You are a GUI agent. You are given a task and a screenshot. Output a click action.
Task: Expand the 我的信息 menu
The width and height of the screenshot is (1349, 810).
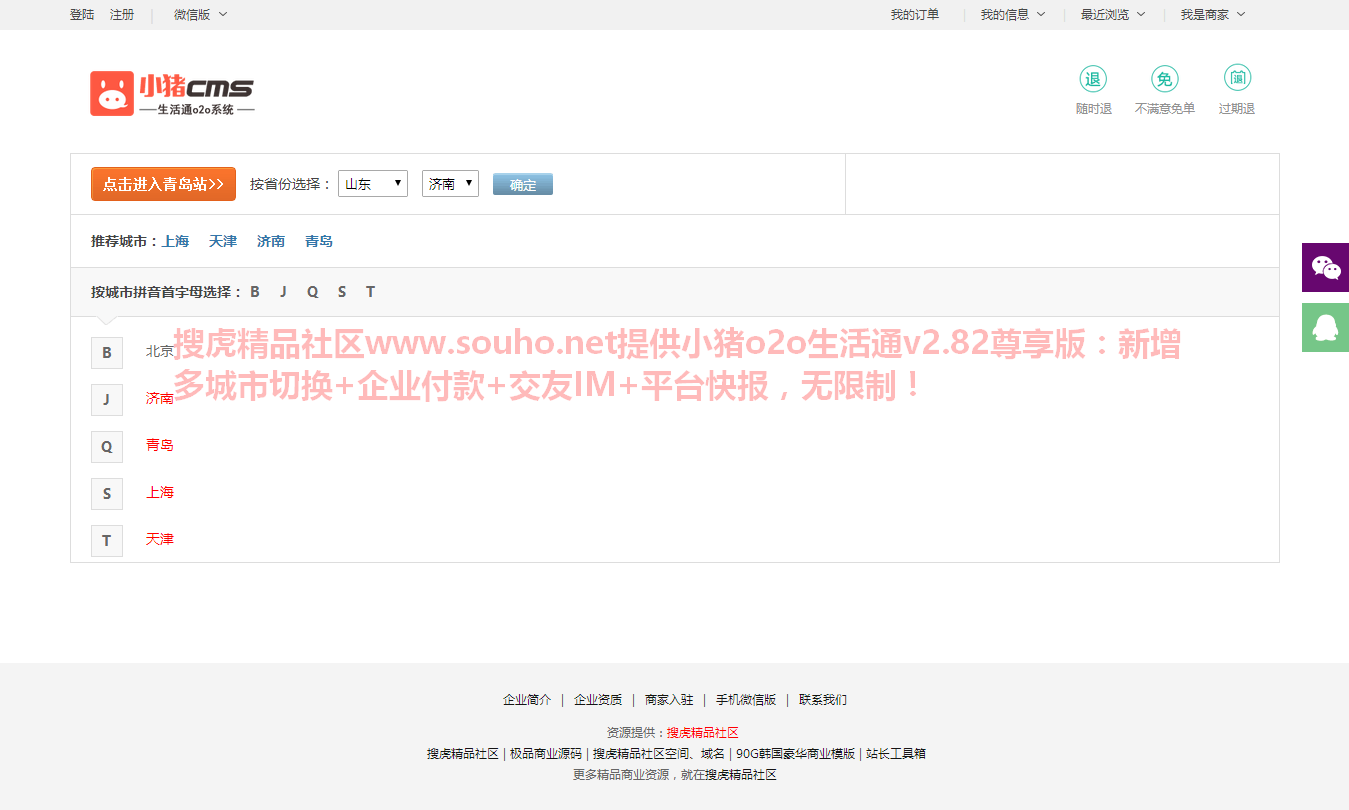click(x=1012, y=14)
